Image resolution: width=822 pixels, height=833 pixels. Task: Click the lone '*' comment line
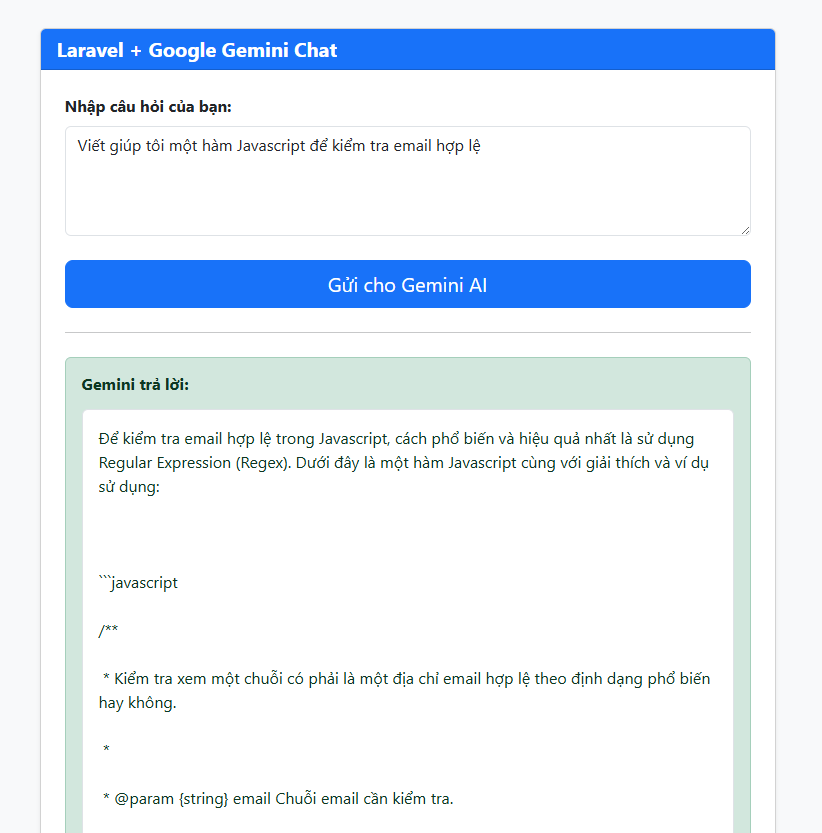(106, 750)
